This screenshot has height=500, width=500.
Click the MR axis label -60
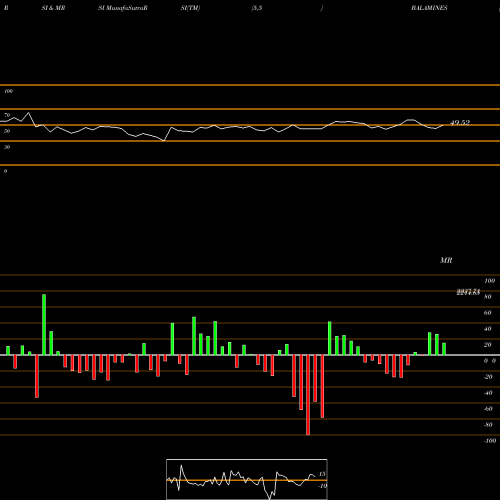coord(488,409)
